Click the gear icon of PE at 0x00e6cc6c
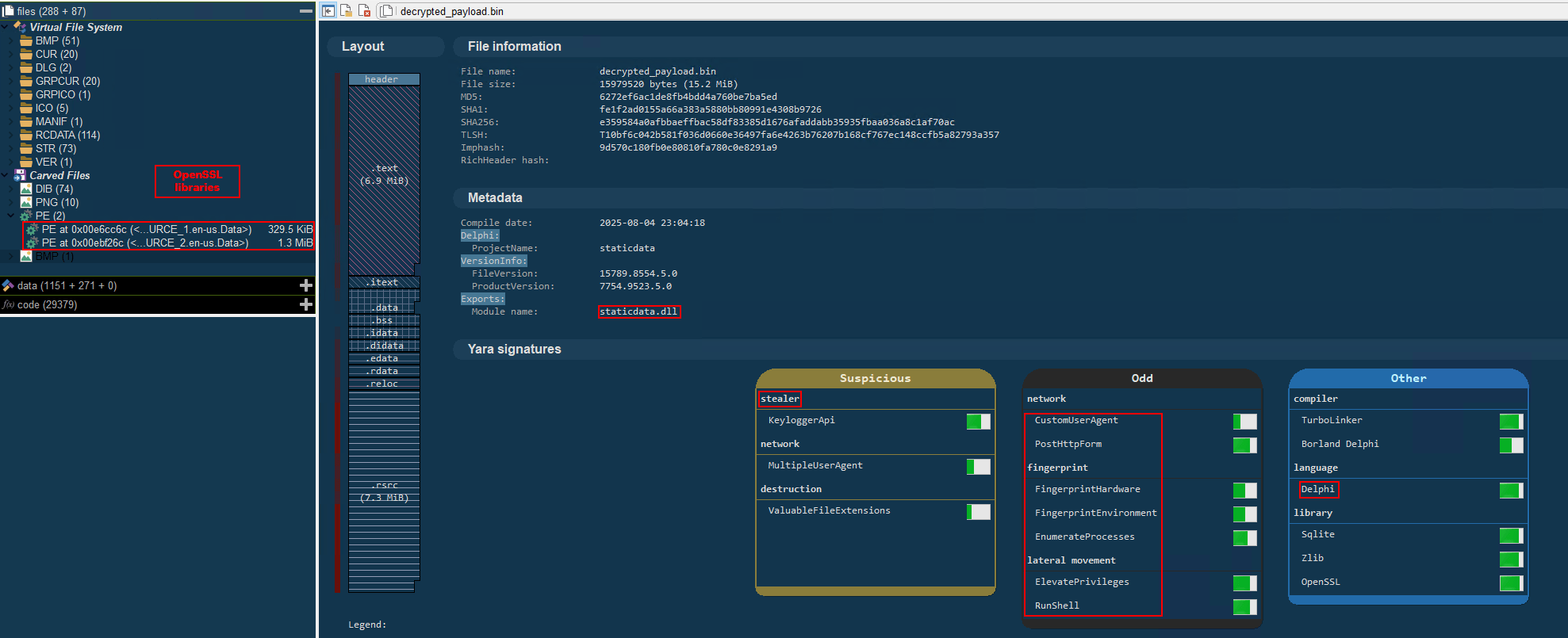The image size is (1568, 638). 33,230
